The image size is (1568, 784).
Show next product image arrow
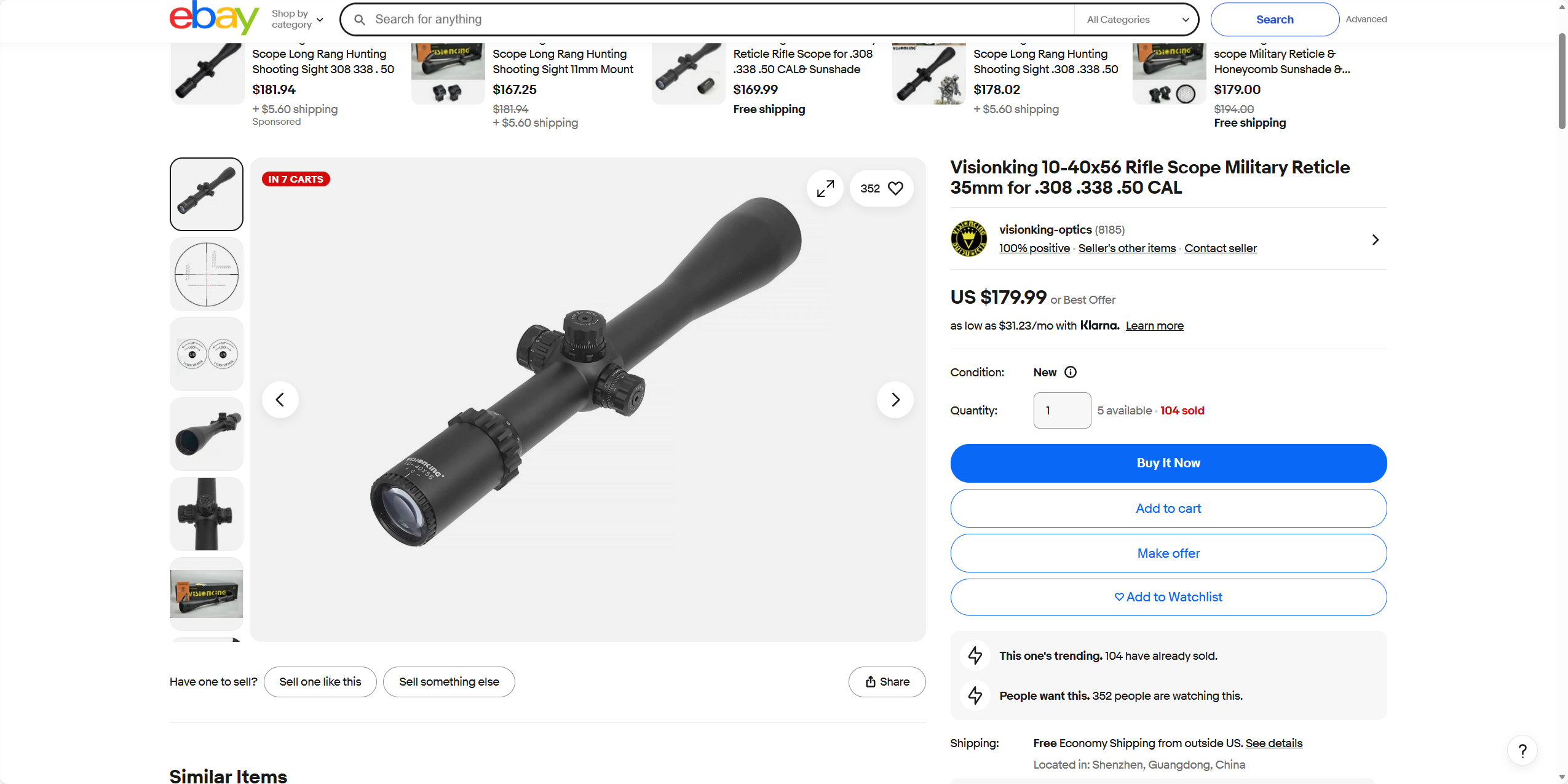pos(895,400)
